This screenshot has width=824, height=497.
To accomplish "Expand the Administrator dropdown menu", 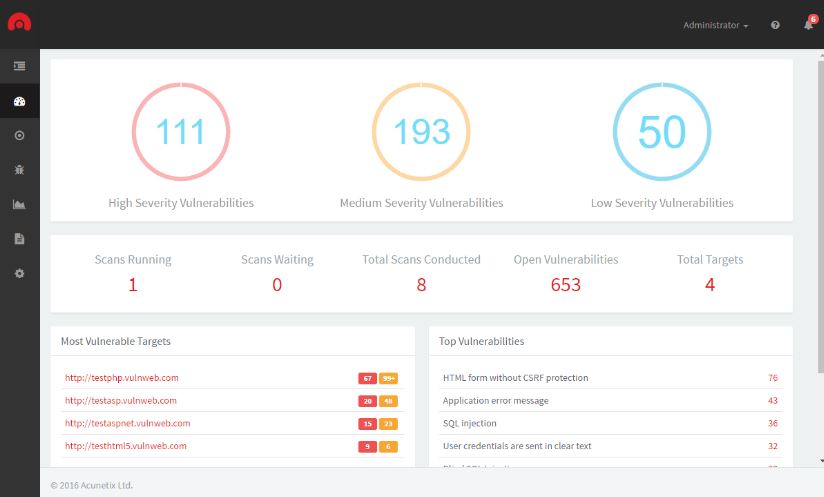I will tap(715, 25).
